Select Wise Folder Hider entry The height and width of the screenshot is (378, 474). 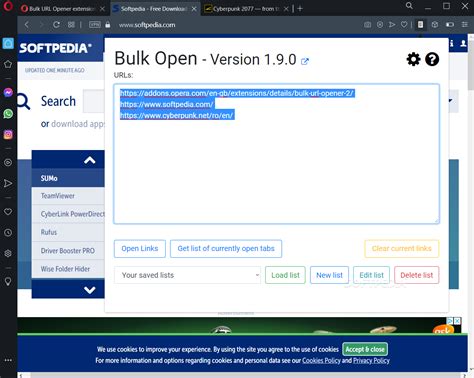68,269
